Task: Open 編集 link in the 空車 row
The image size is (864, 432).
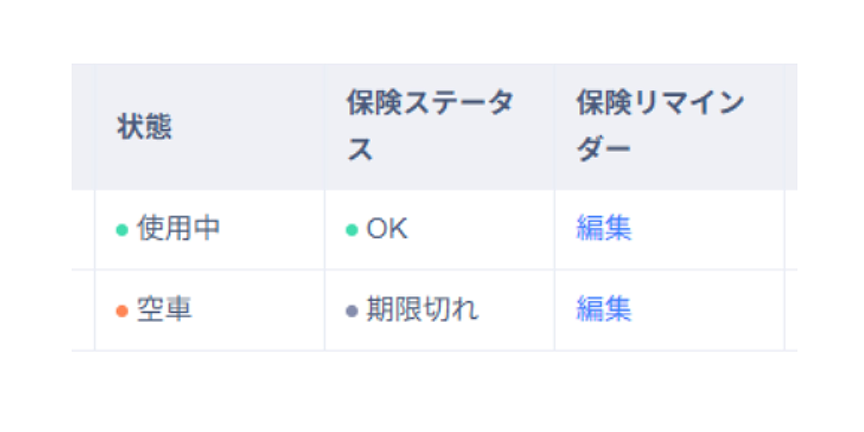Action: pos(604,310)
